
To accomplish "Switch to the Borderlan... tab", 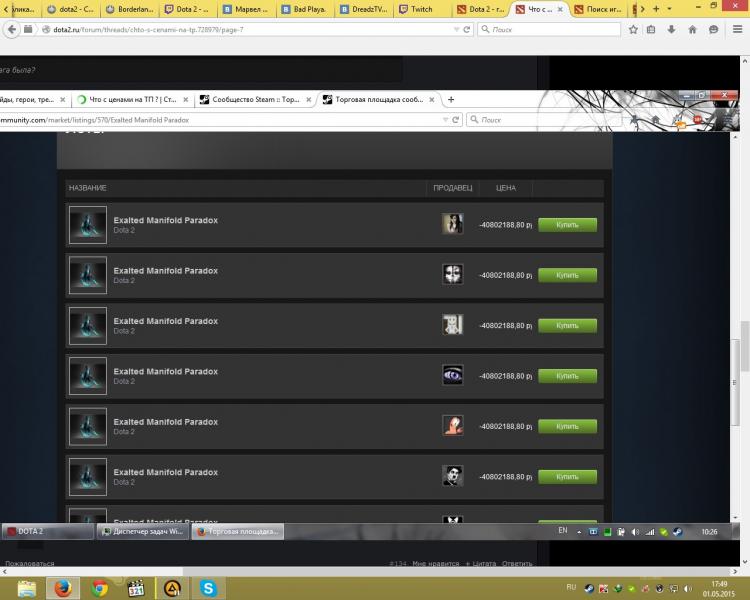I will click(x=130, y=9).
